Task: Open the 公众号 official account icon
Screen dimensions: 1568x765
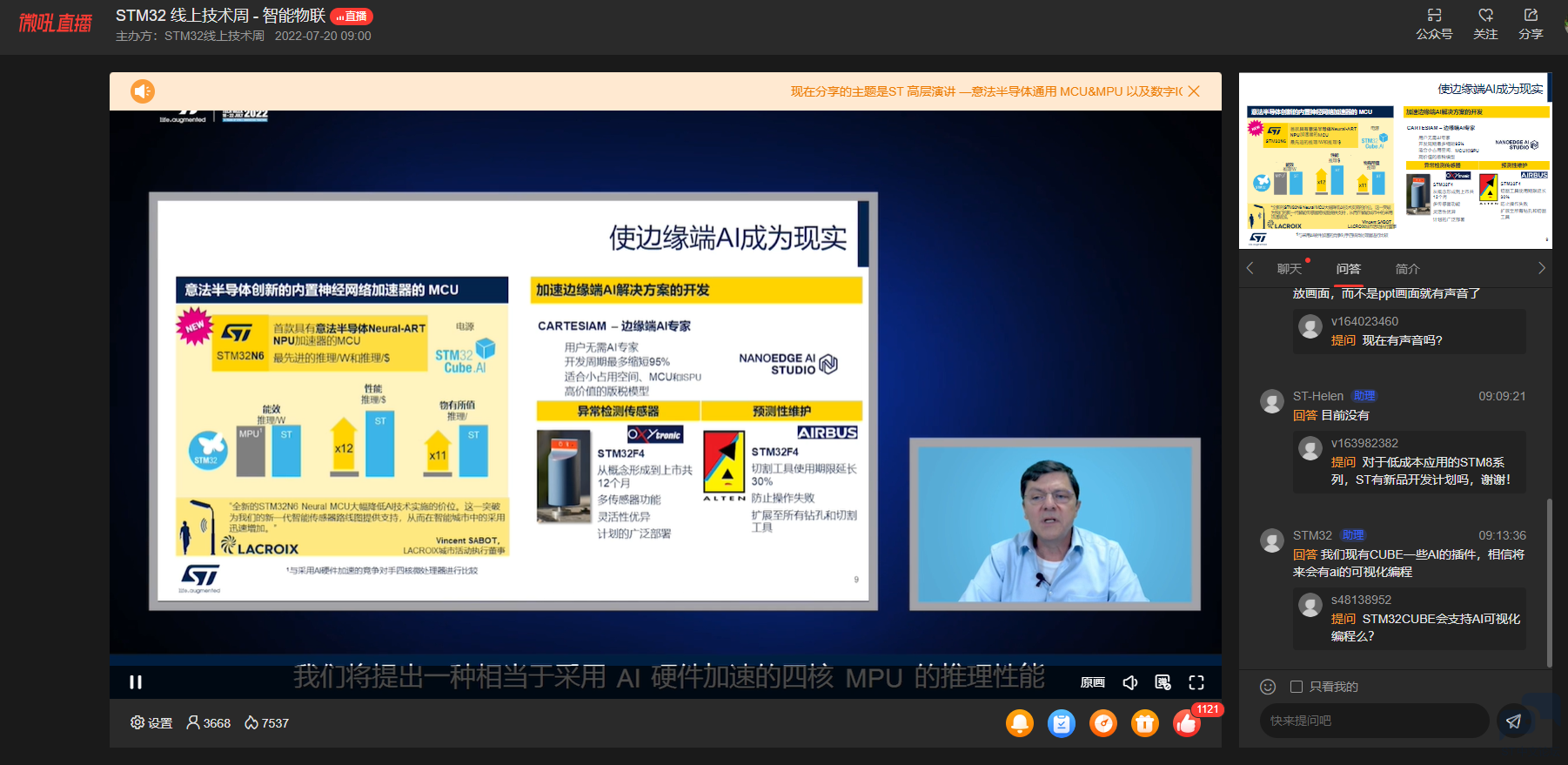Action: pos(1434,24)
